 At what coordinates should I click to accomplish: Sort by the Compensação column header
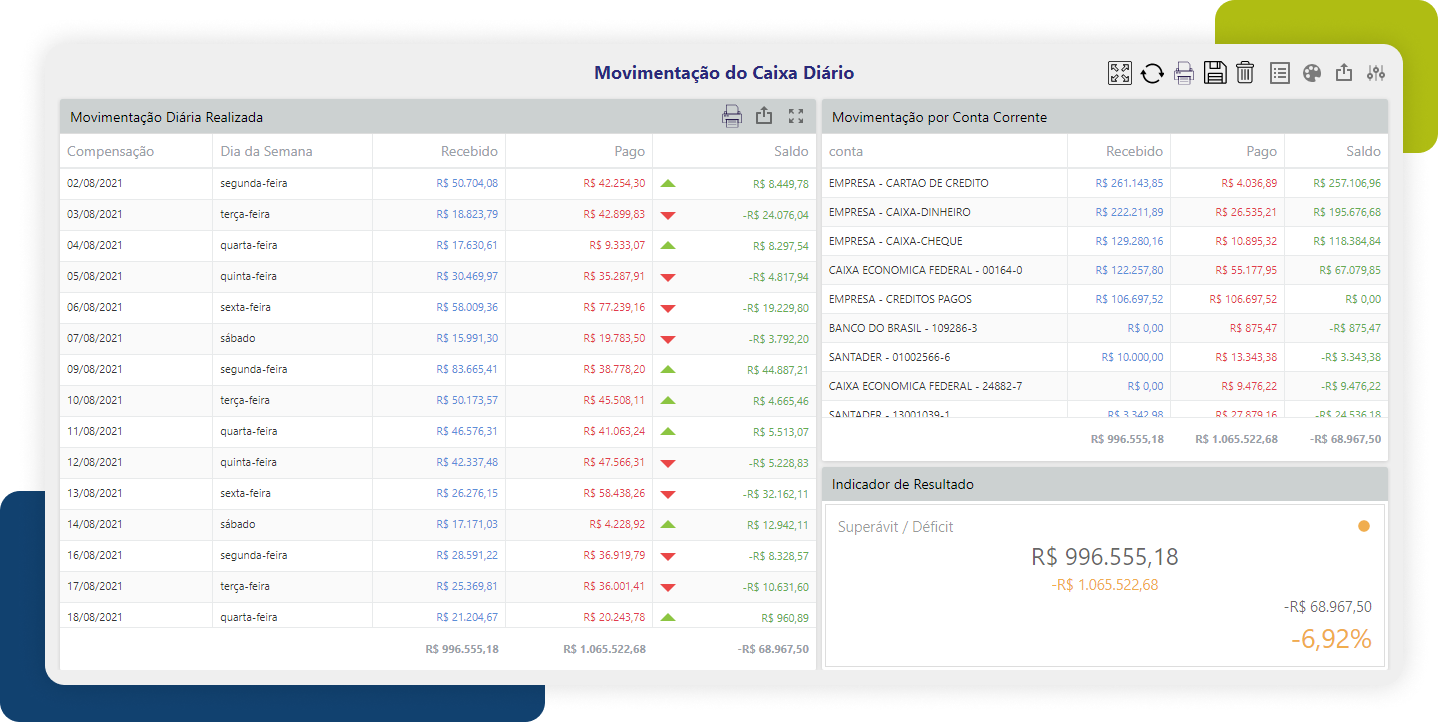pyautogui.click(x=111, y=151)
